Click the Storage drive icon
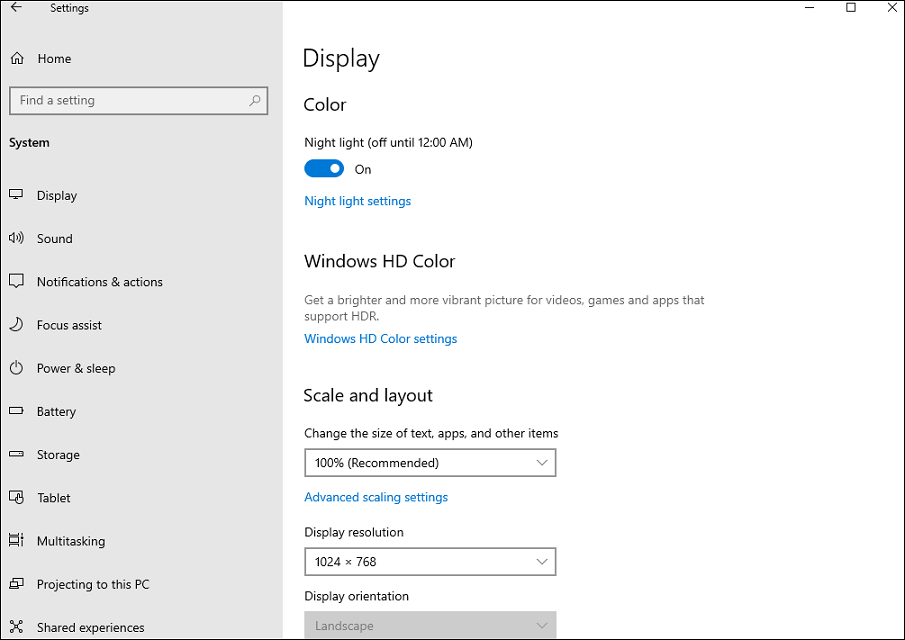The height and width of the screenshot is (640, 905). point(16,455)
